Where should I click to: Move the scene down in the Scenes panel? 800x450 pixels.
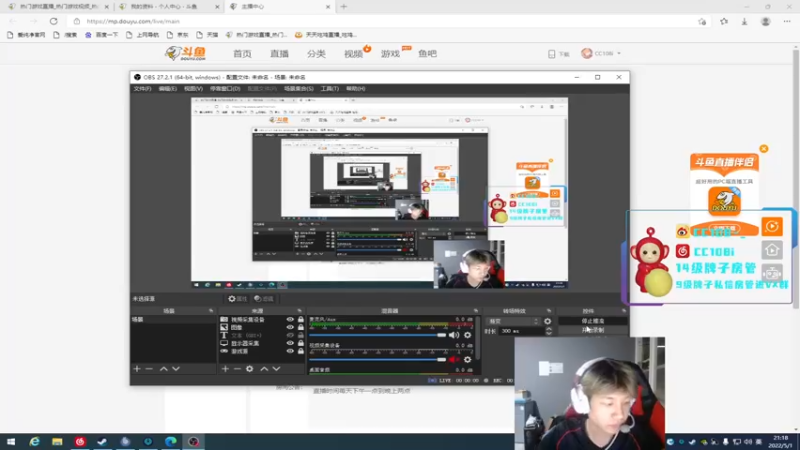click(x=176, y=368)
